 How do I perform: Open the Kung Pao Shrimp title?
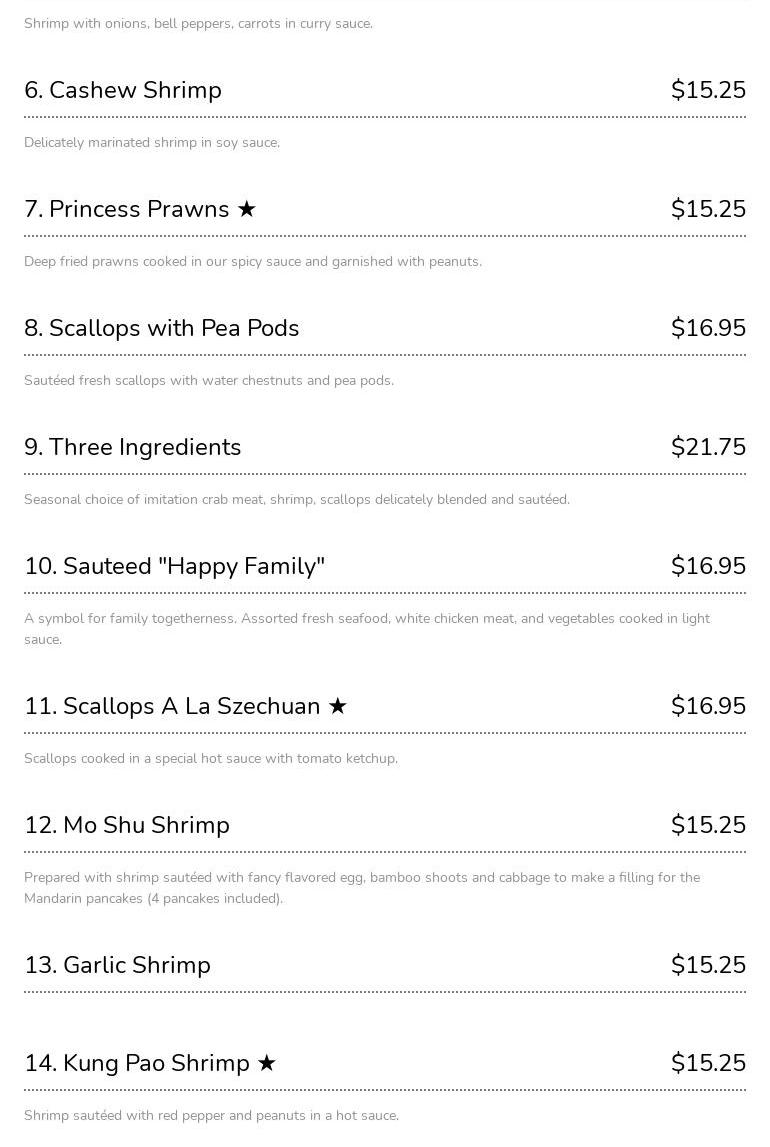tap(137, 1063)
